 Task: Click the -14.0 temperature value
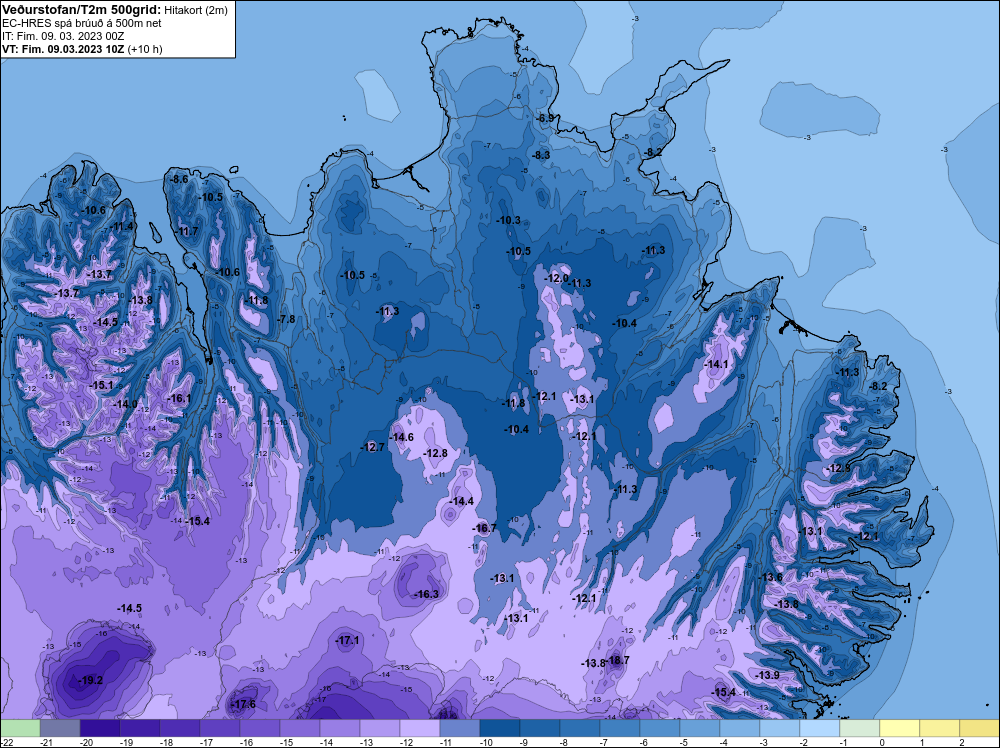click(126, 404)
